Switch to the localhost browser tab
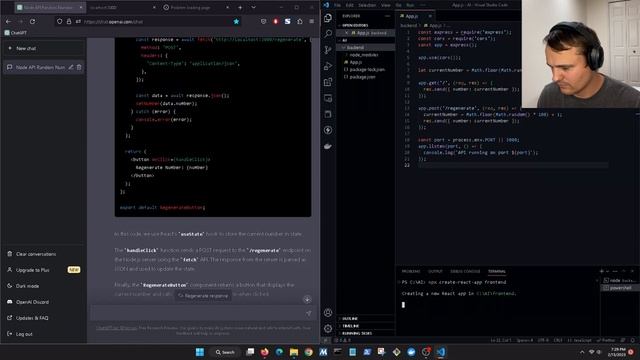 tap(121, 7)
